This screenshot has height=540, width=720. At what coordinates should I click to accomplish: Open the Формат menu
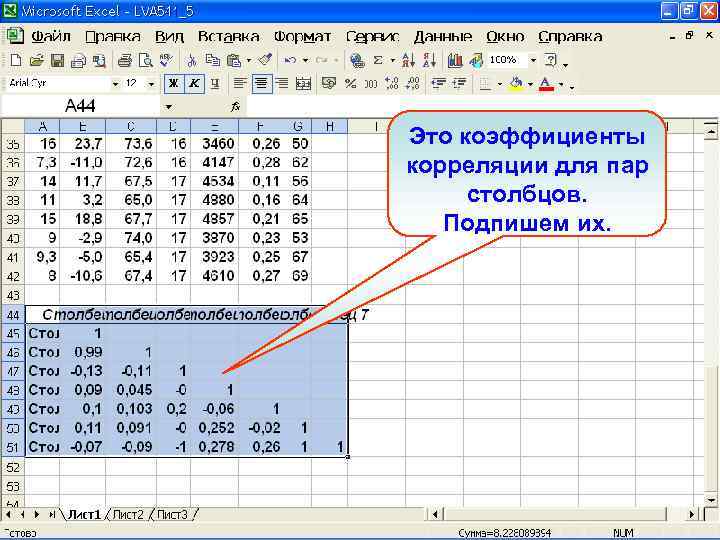302,36
